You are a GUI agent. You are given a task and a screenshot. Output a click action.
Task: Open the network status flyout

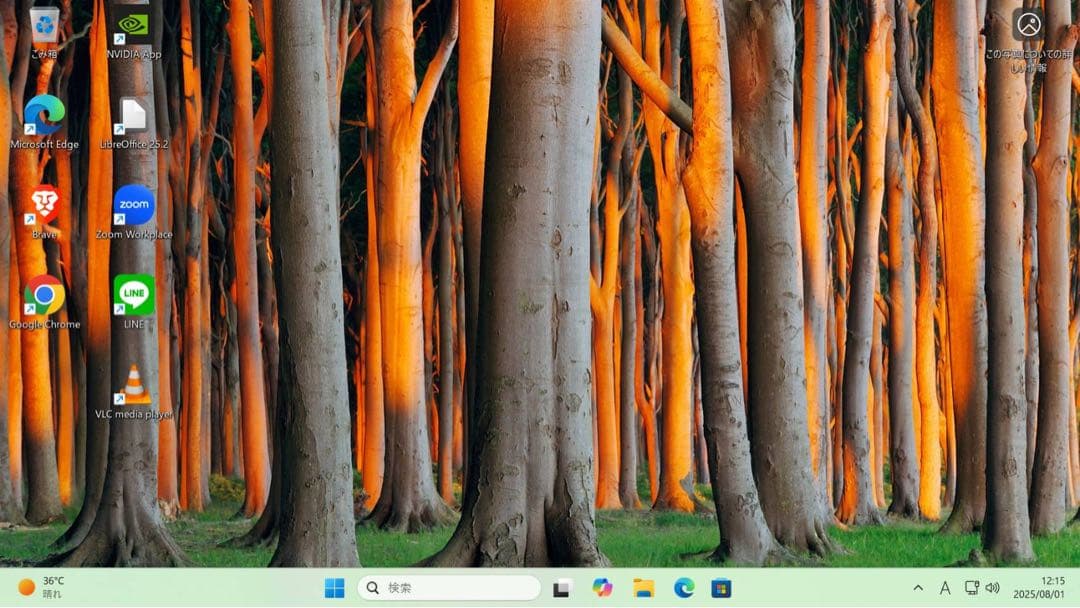click(x=971, y=589)
